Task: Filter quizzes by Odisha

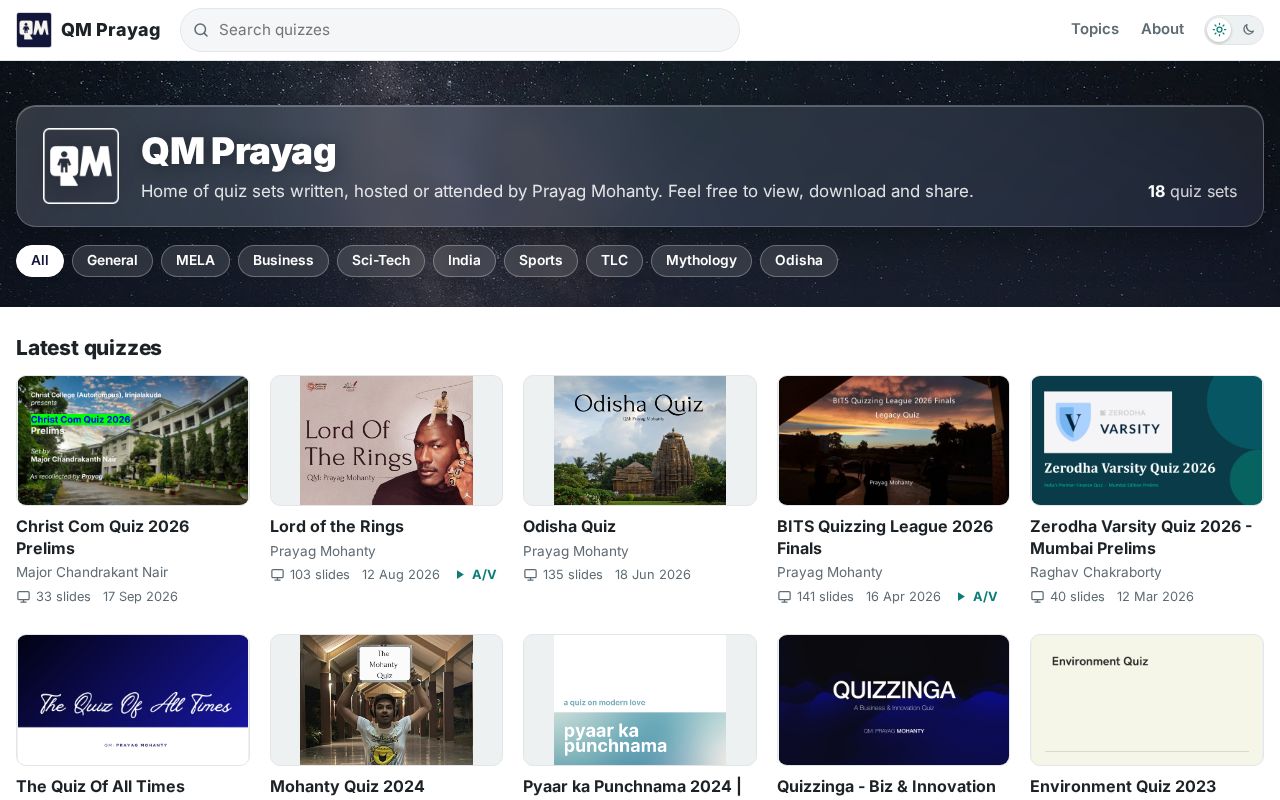Action: [799, 261]
